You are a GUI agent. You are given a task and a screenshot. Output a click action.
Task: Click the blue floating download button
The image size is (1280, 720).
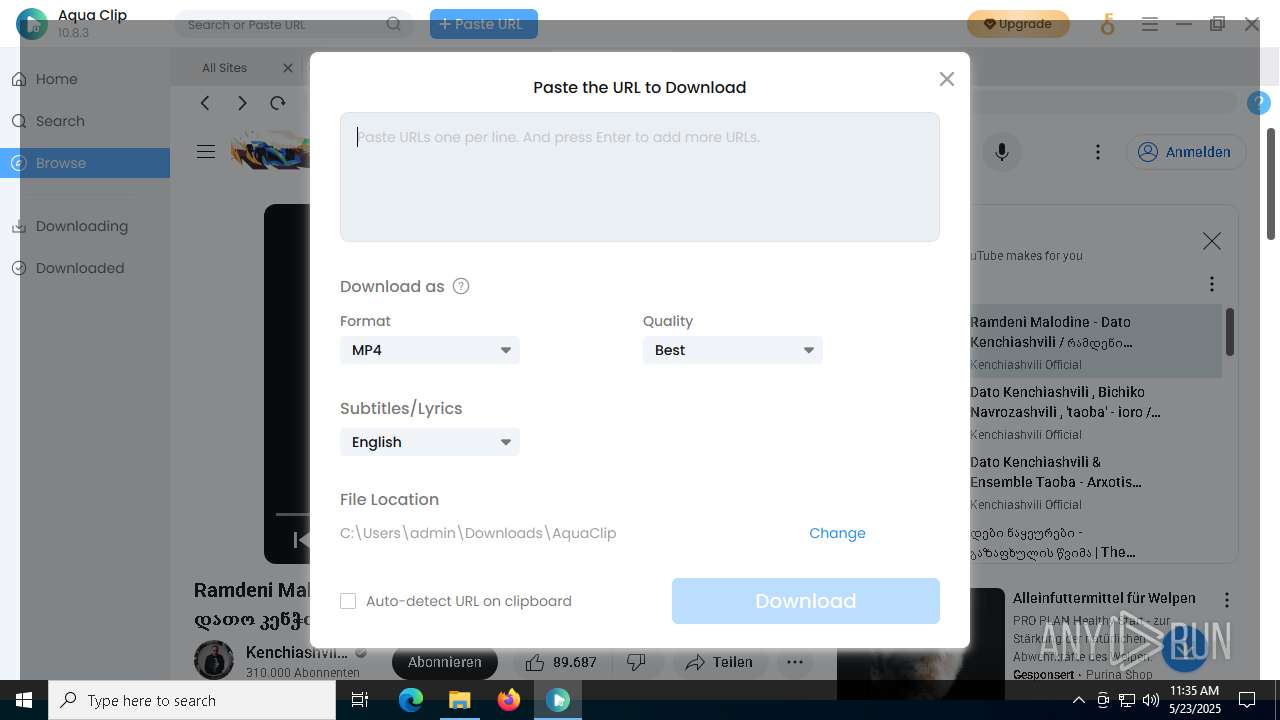[x=1185, y=648]
